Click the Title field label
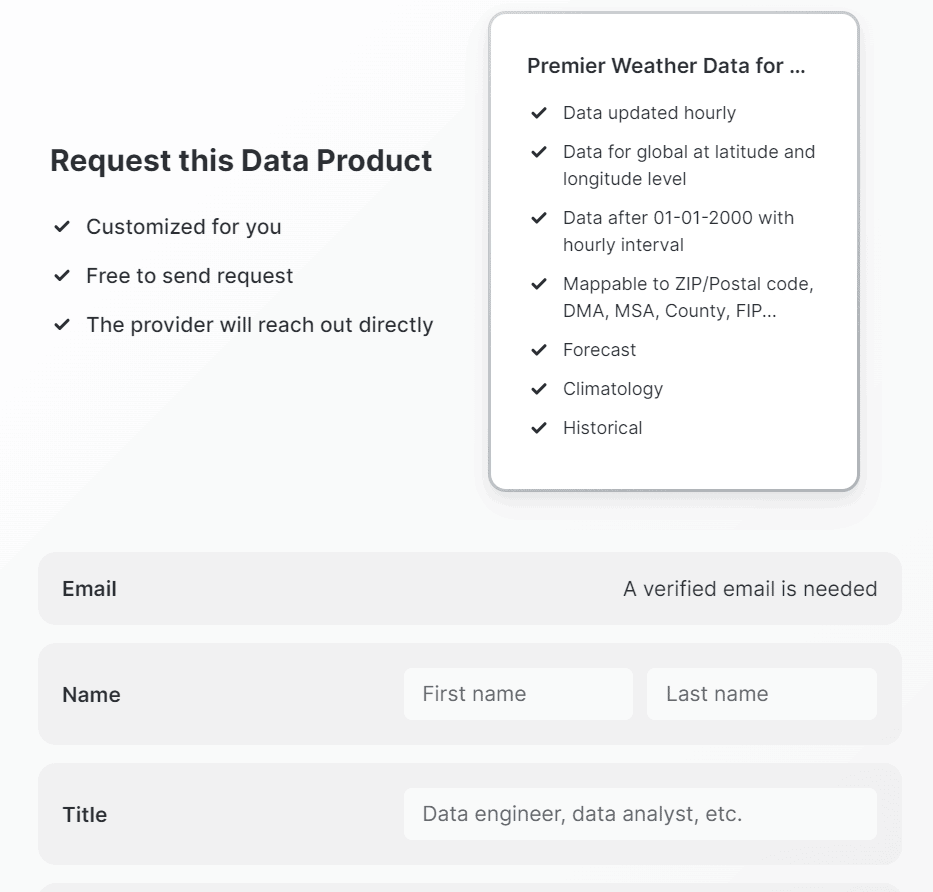 point(84,815)
